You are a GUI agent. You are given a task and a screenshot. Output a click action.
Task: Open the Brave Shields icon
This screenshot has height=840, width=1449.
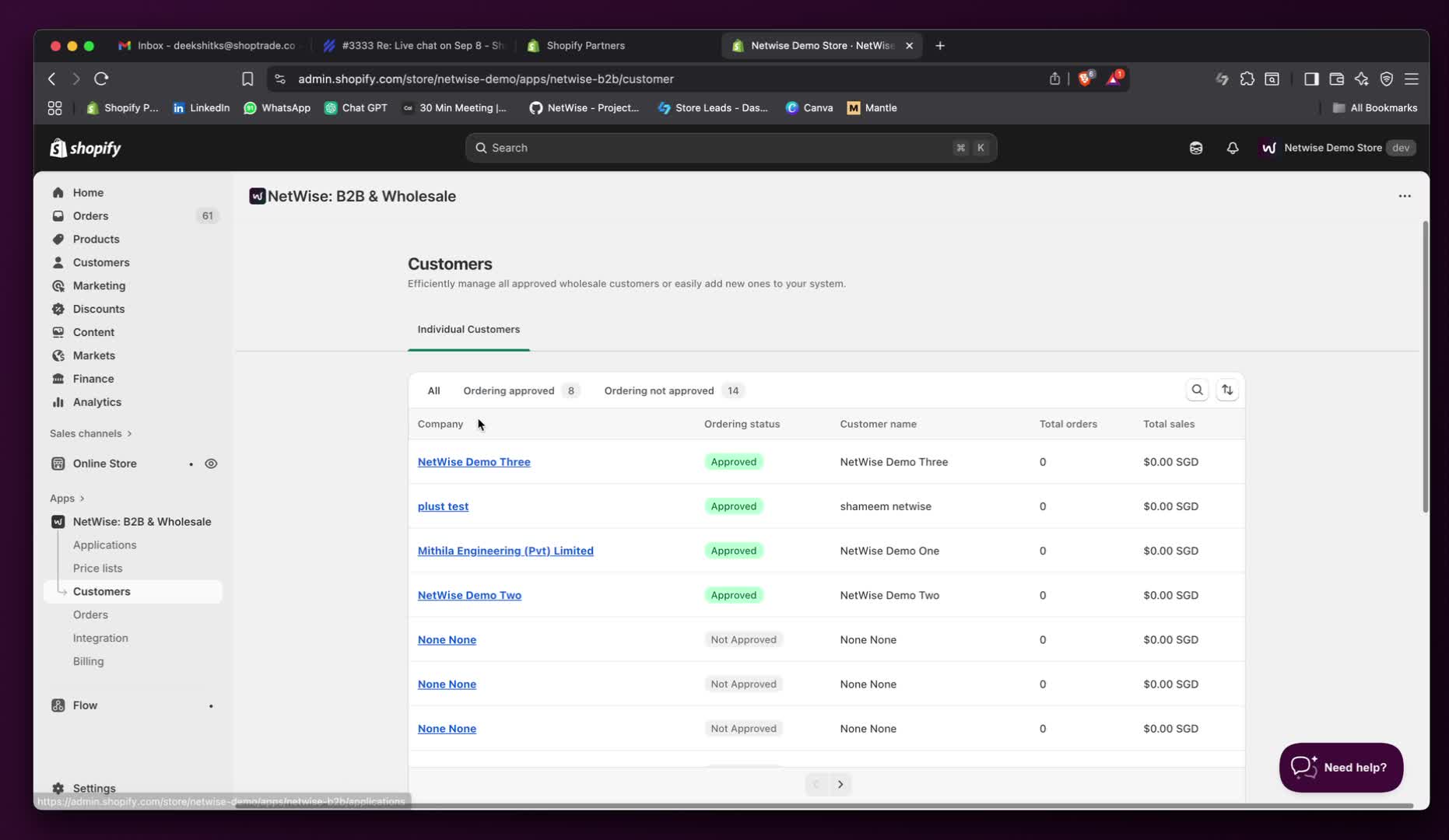[x=1086, y=78]
